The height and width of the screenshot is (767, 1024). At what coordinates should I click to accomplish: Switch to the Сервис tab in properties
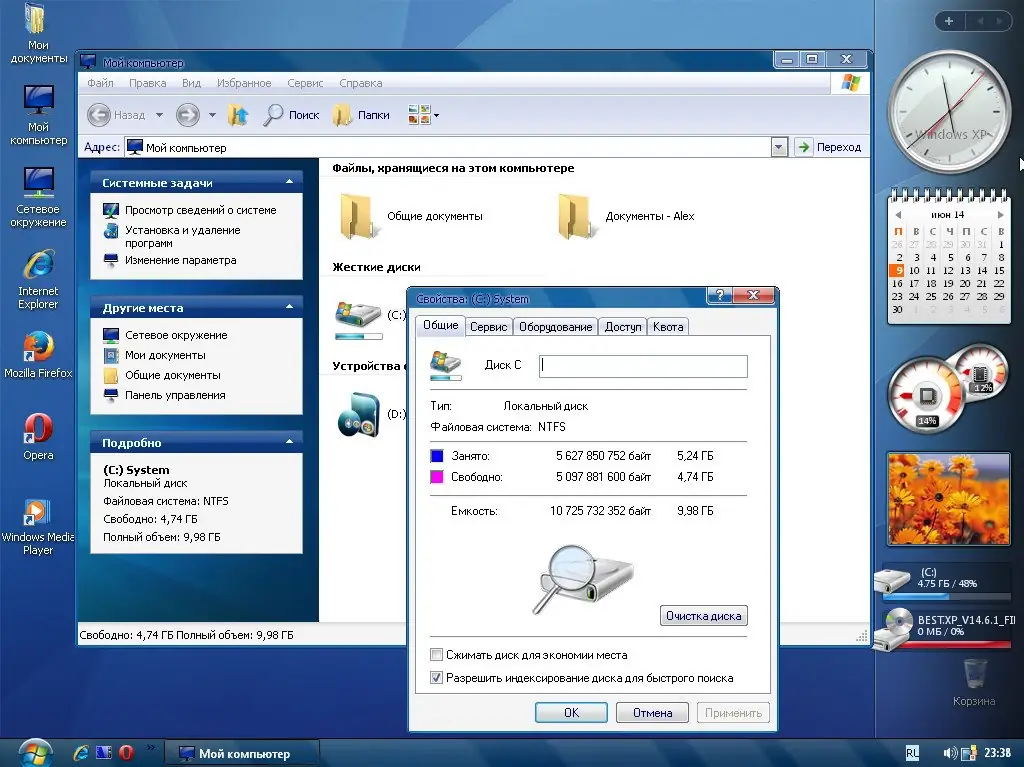(488, 327)
